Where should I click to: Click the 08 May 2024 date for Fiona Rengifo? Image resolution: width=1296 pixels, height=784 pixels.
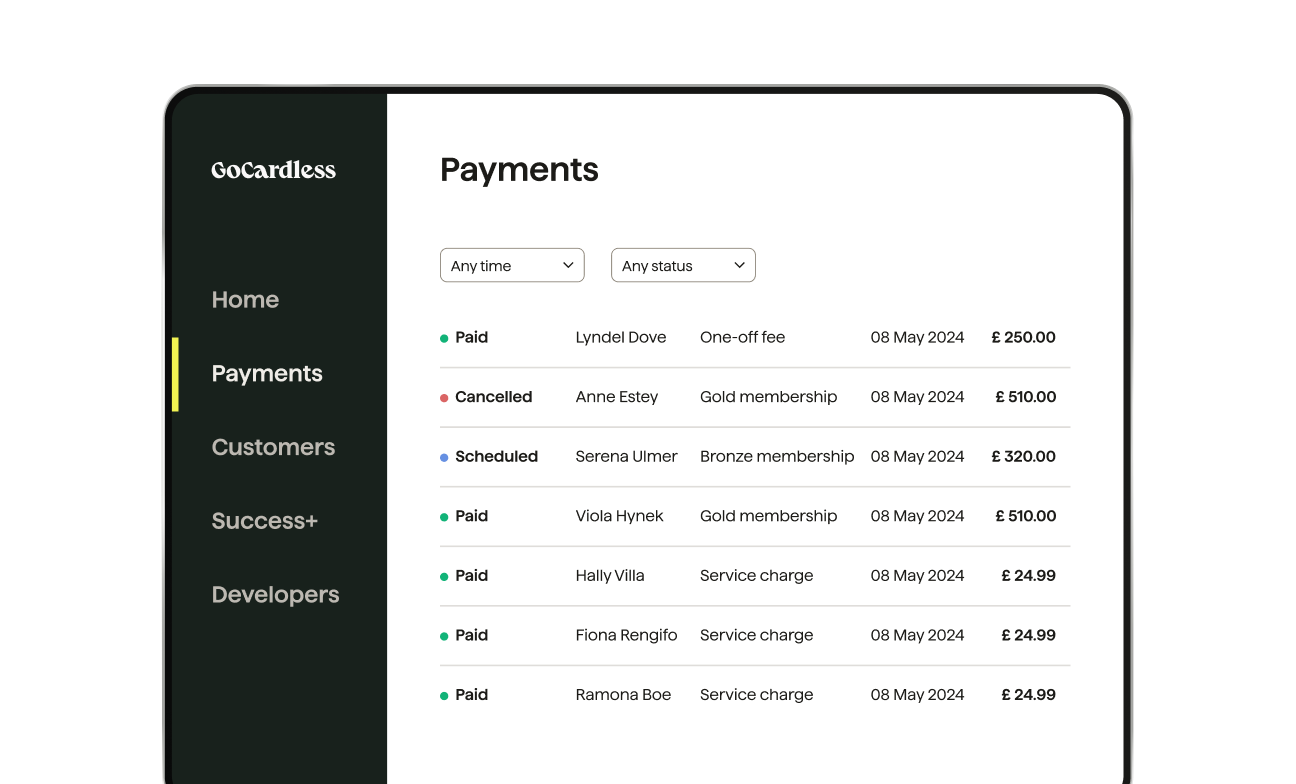[x=917, y=635]
